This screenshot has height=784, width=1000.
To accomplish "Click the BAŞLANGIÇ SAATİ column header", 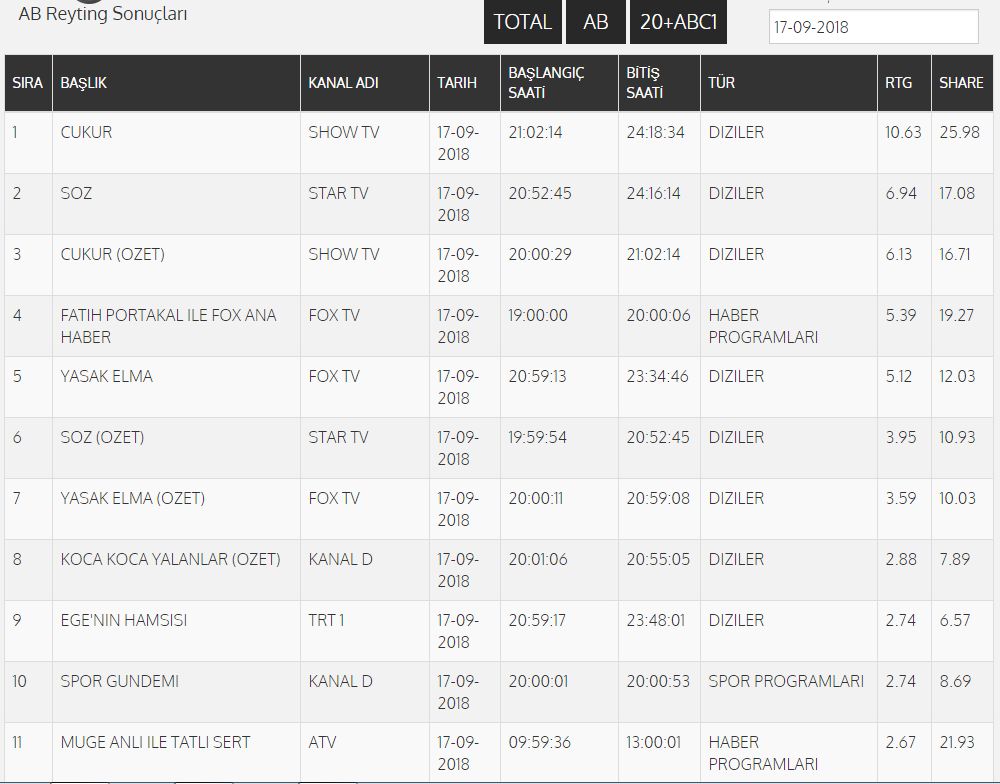I will coord(559,83).
